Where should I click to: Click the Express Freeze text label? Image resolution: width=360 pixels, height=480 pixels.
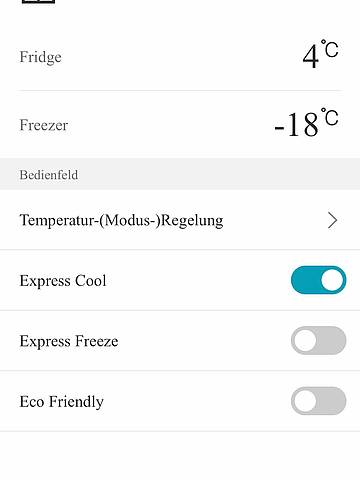pyautogui.click(x=69, y=341)
